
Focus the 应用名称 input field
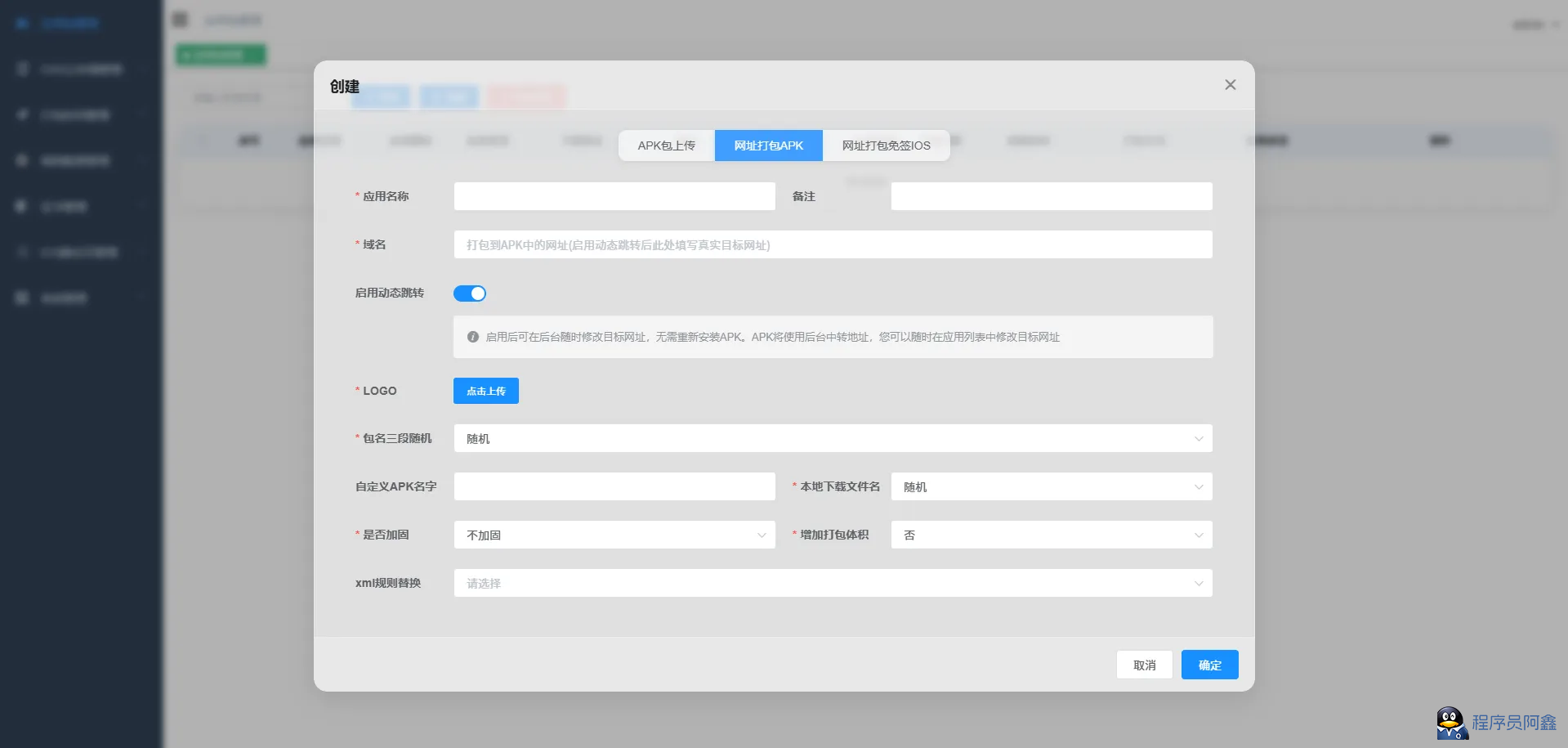coord(614,196)
